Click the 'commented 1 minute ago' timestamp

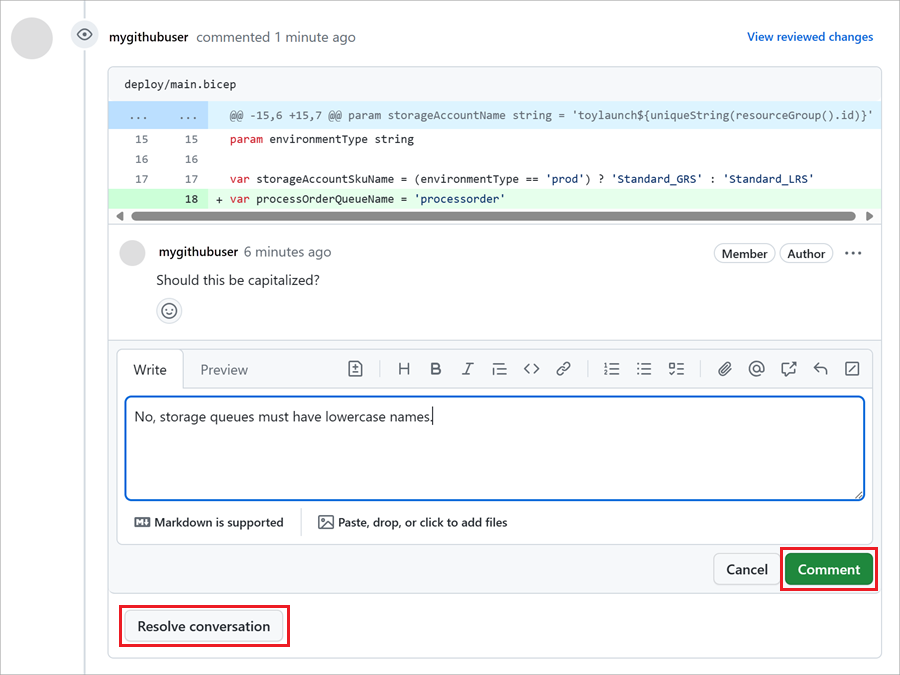[x=276, y=37]
